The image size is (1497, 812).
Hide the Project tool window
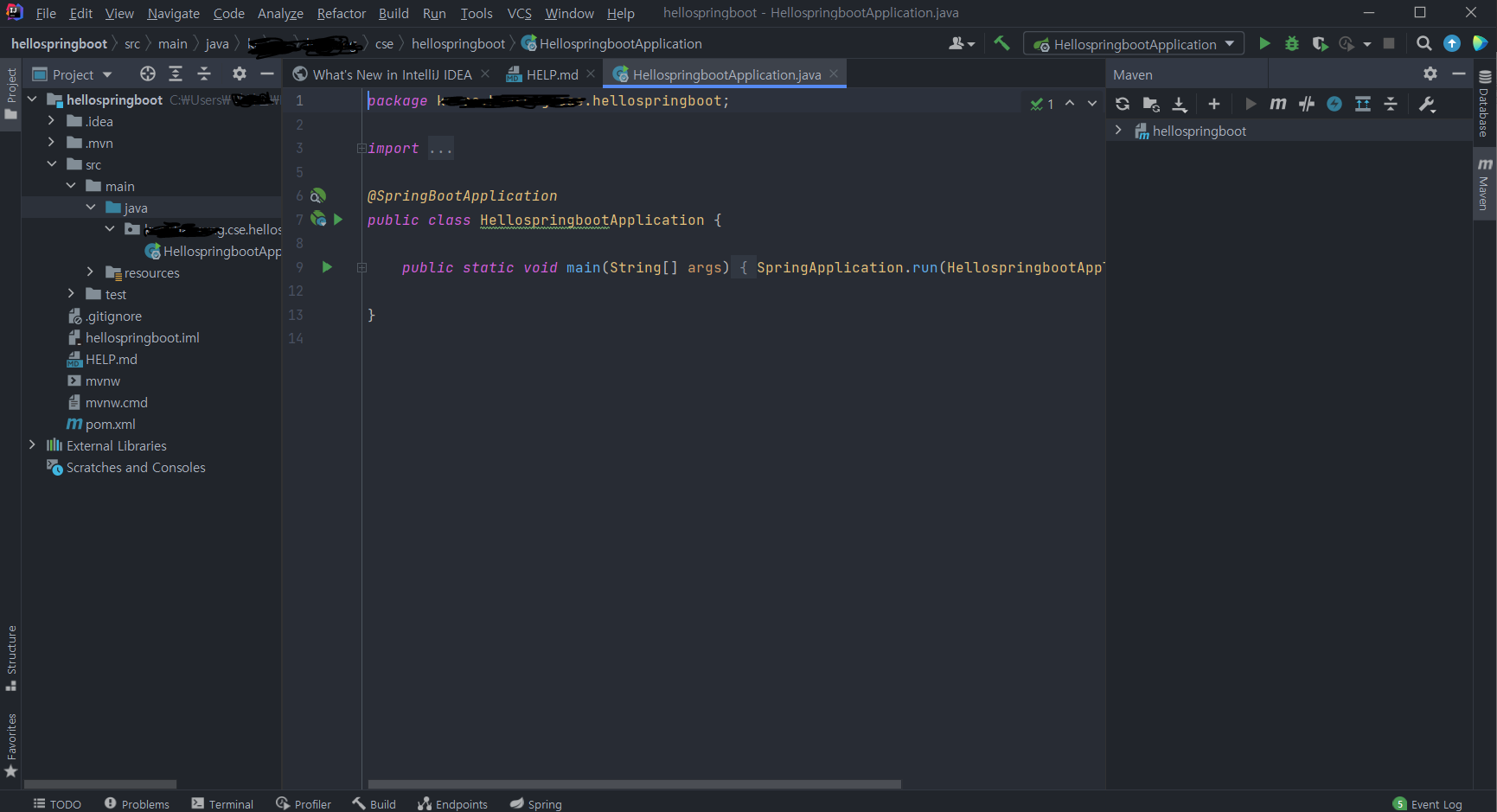pos(267,74)
